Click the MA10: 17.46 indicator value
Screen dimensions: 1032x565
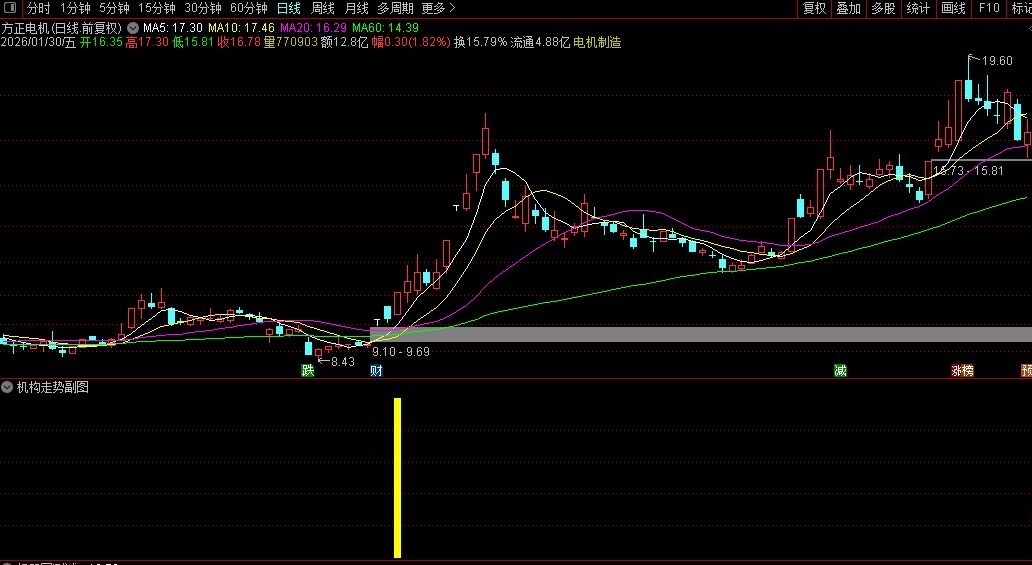click(241, 28)
